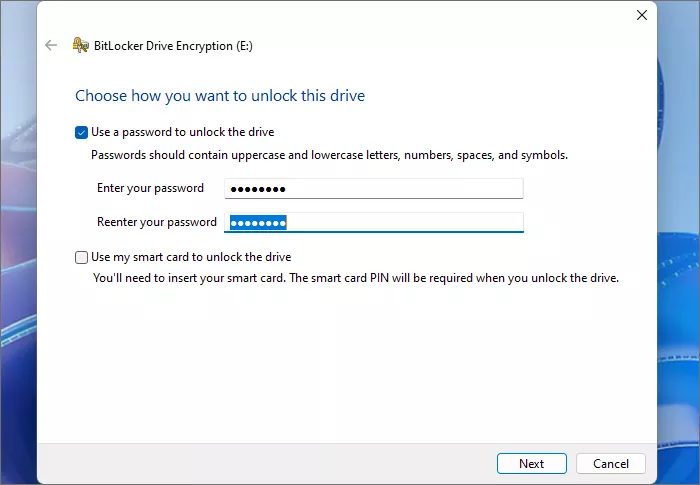
Task: Click the 'Choose how you want to unlock' heading
Action: click(x=220, y=96)
